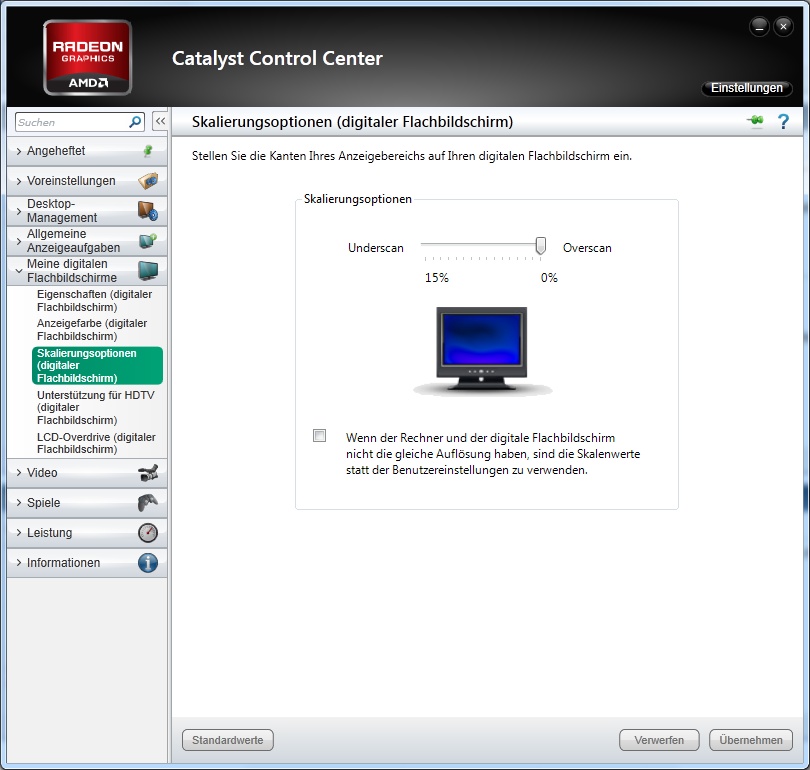Click the Voreinstellungen presets icon
The image size is (810, 770).
[148, 181]
